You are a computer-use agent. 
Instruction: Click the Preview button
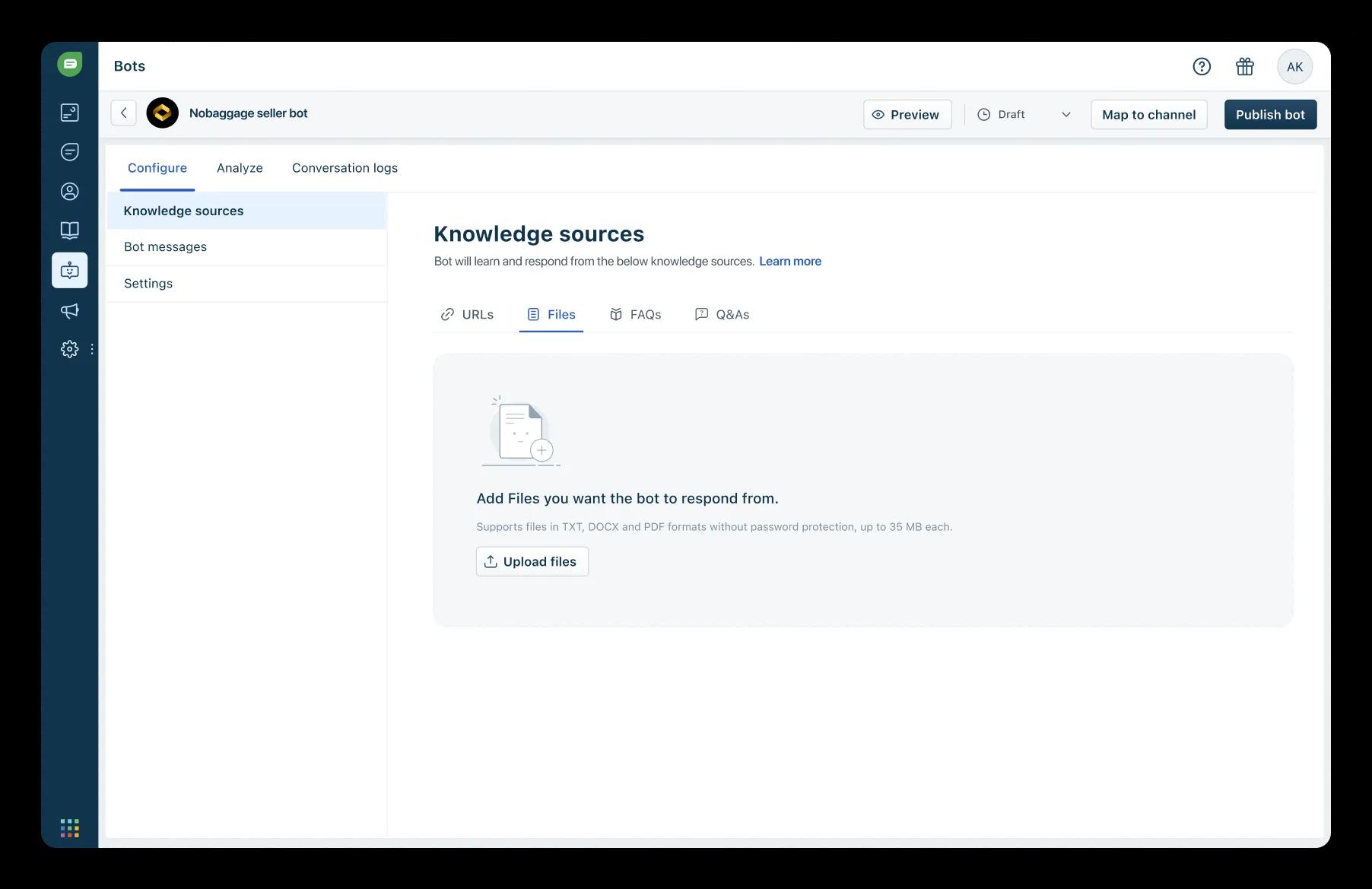click(x=907, y=115)
